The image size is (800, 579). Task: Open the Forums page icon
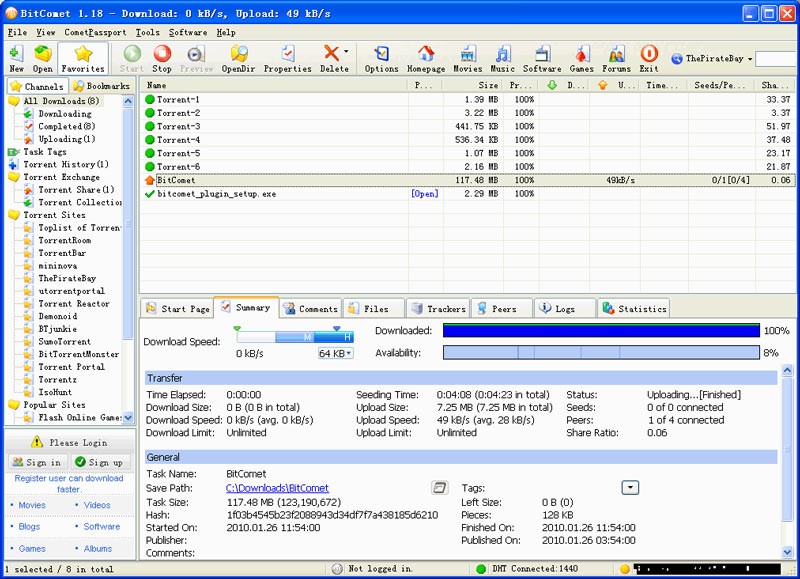(x=619, y=58)
